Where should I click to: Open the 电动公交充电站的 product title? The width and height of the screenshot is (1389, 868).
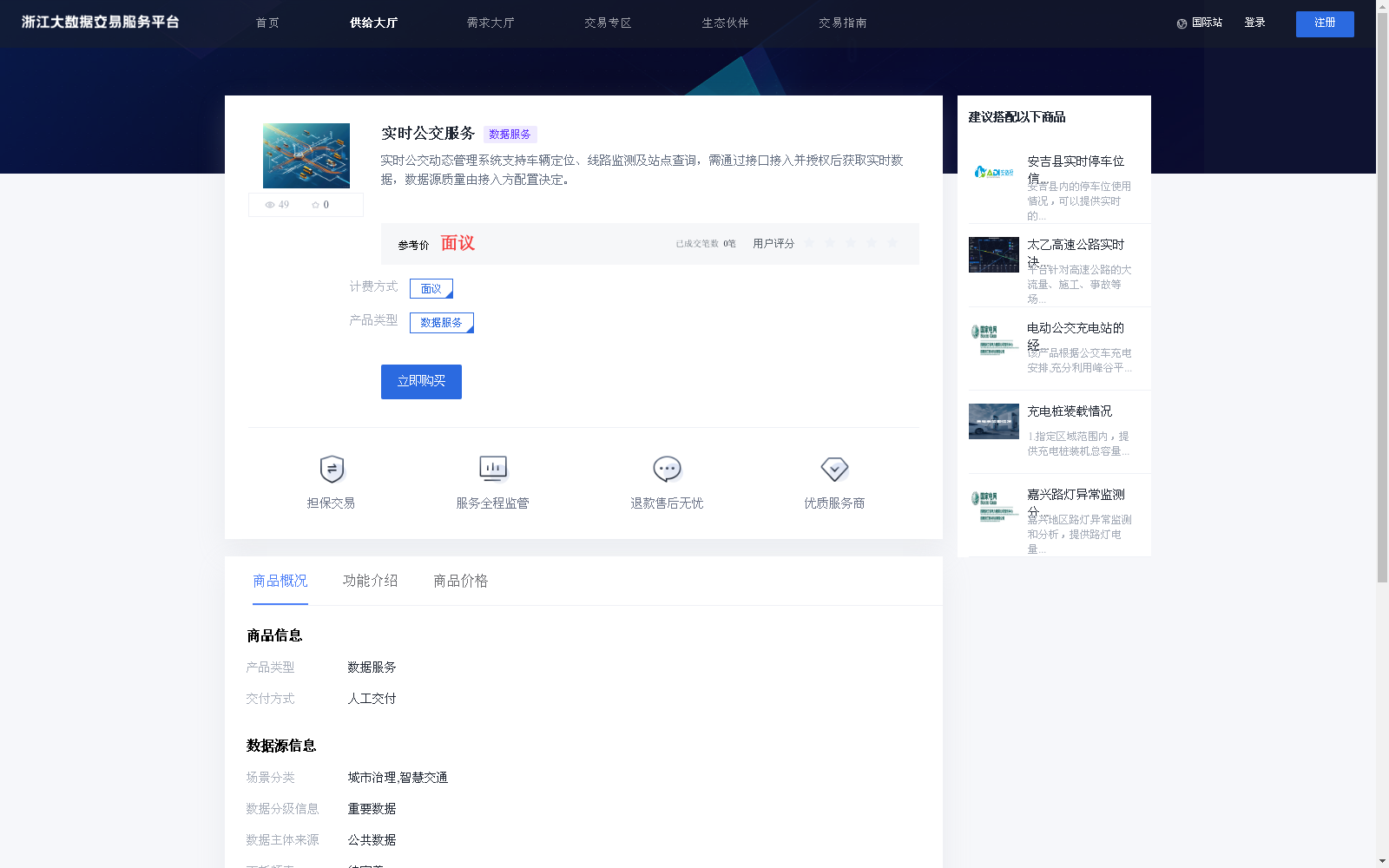[1076, 336]
